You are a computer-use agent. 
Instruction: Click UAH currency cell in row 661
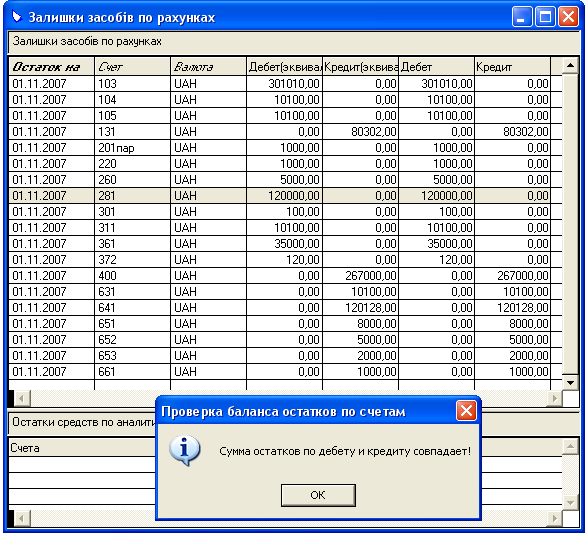(209, 372)
